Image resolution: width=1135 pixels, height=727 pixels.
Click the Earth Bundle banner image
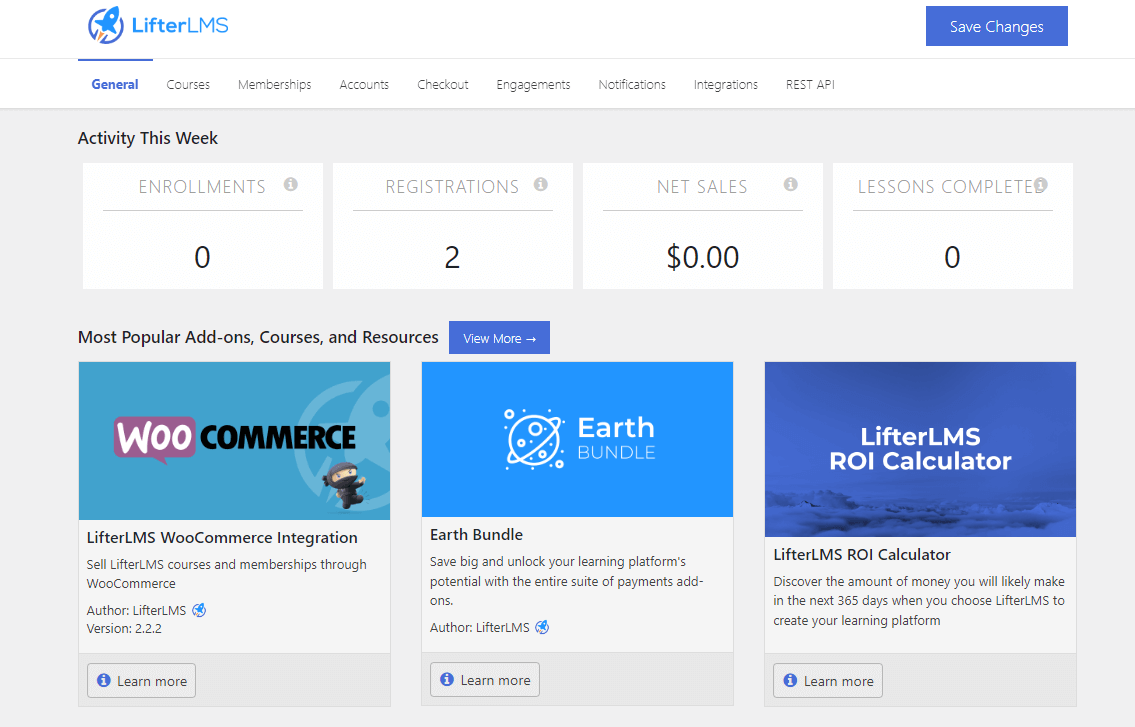pos(577,439)
